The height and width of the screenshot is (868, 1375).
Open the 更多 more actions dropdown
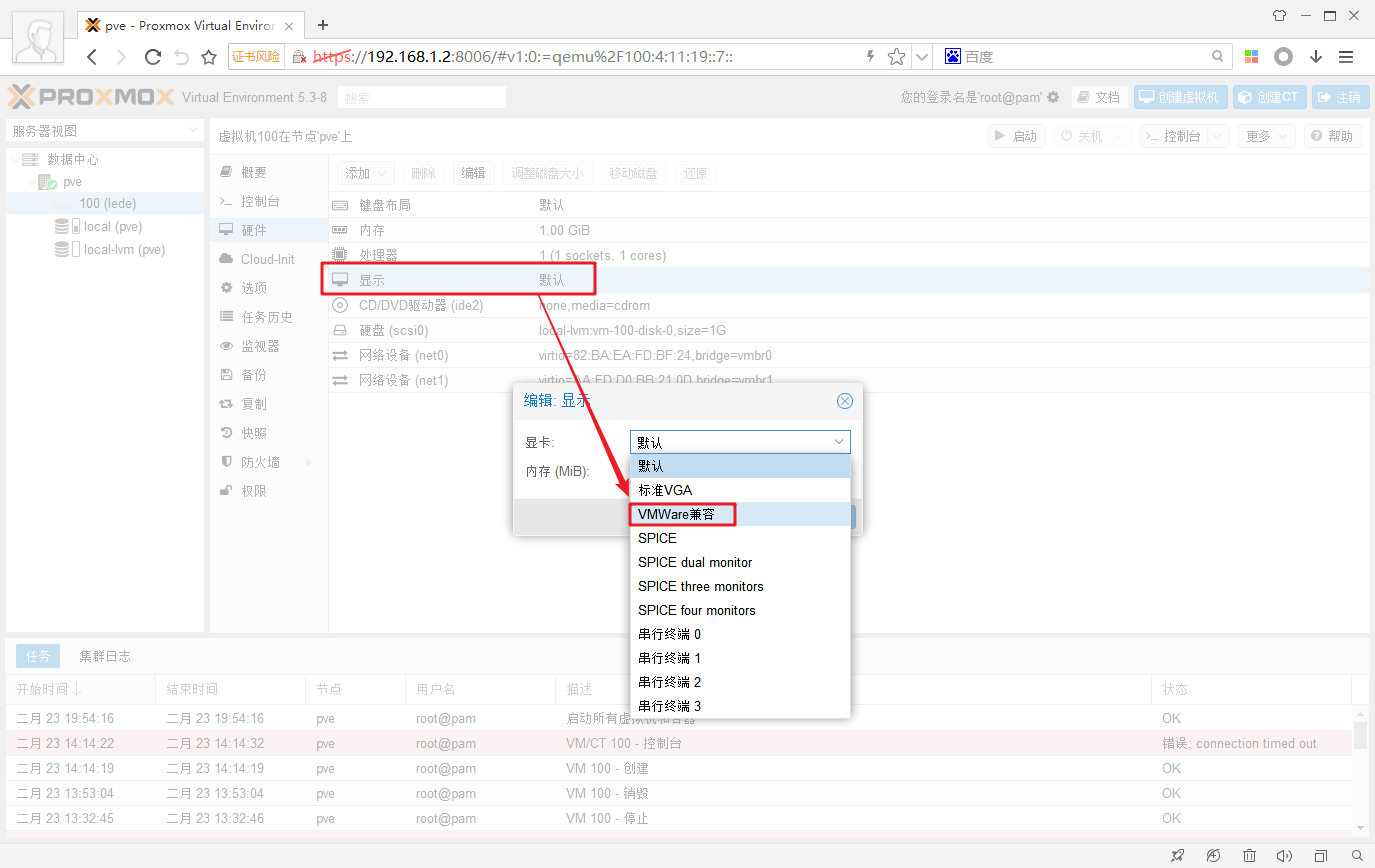click(x=1266, y=136)
